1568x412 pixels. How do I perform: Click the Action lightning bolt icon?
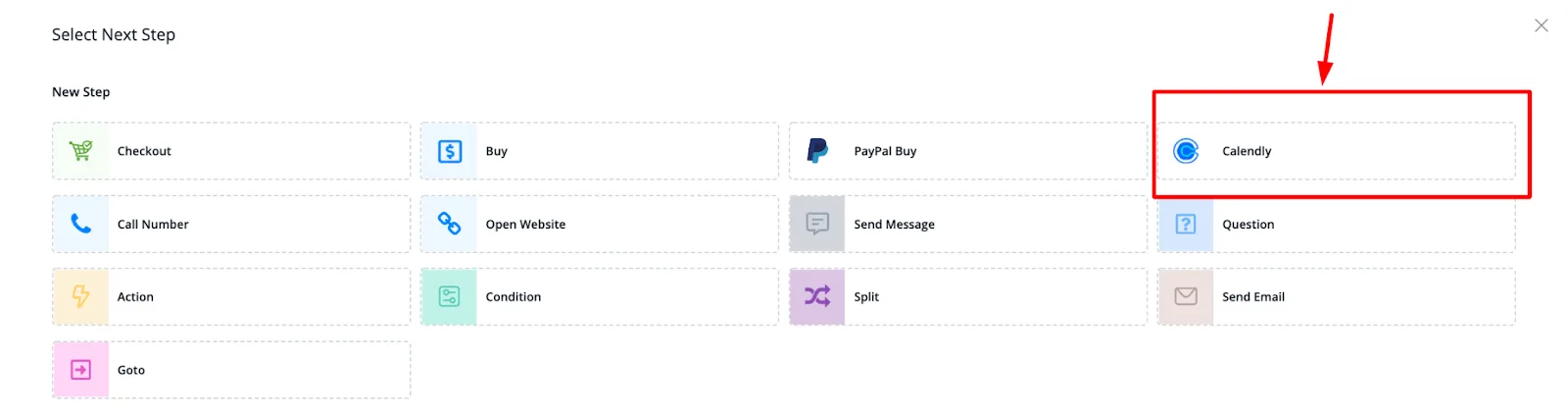tap(81, 296)
